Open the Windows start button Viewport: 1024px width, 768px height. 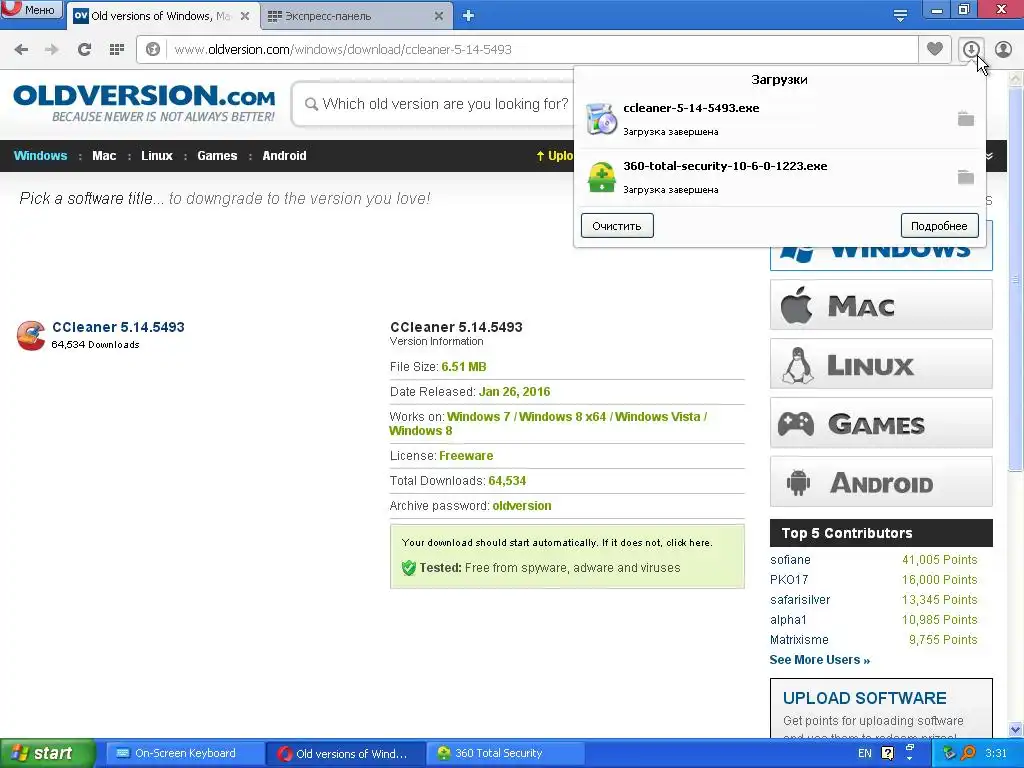(x=47, y=753)
